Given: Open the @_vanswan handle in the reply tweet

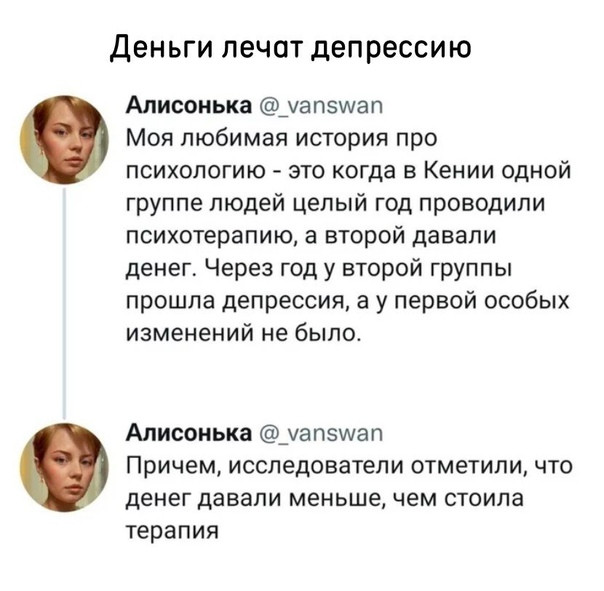Looking at the screenshot, I should click(x=322, y=433).
